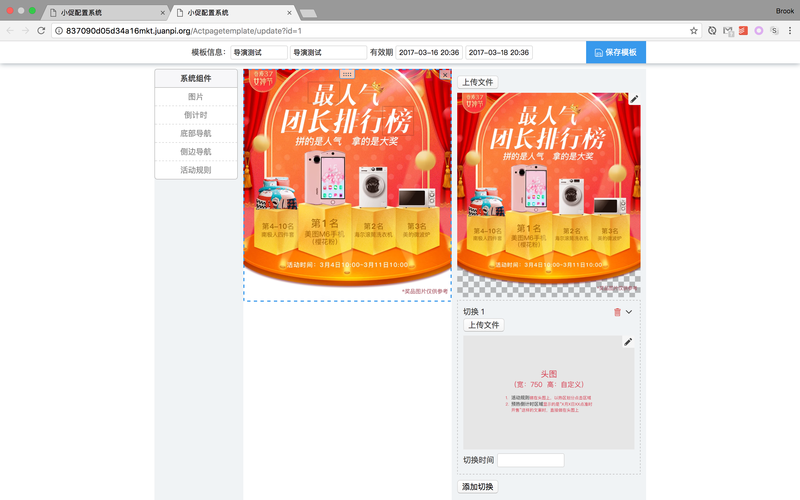Click the grey S extension icon
The height and width of the screenshot is (500, 800).
[774, 31]
